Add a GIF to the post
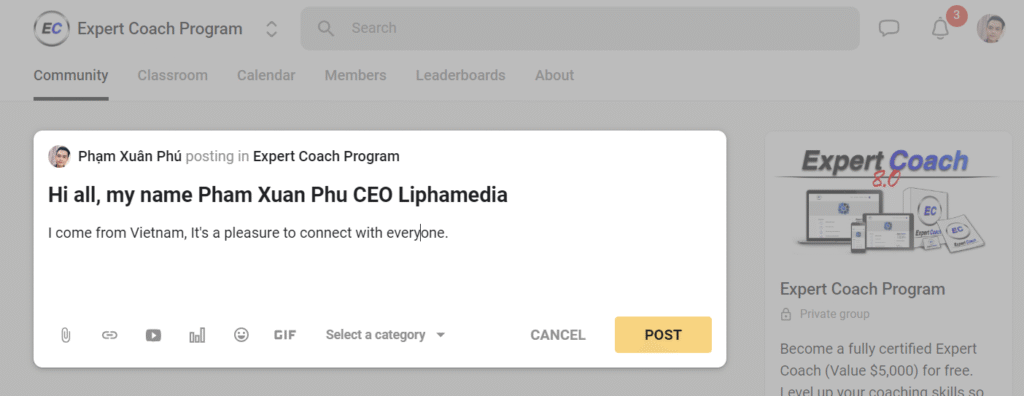 (x=285, y=335)
